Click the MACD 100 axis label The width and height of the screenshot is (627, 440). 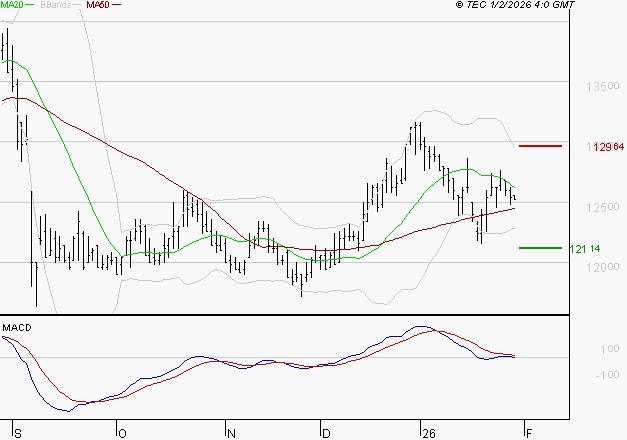pyautogui.click(x=610, y=349)
